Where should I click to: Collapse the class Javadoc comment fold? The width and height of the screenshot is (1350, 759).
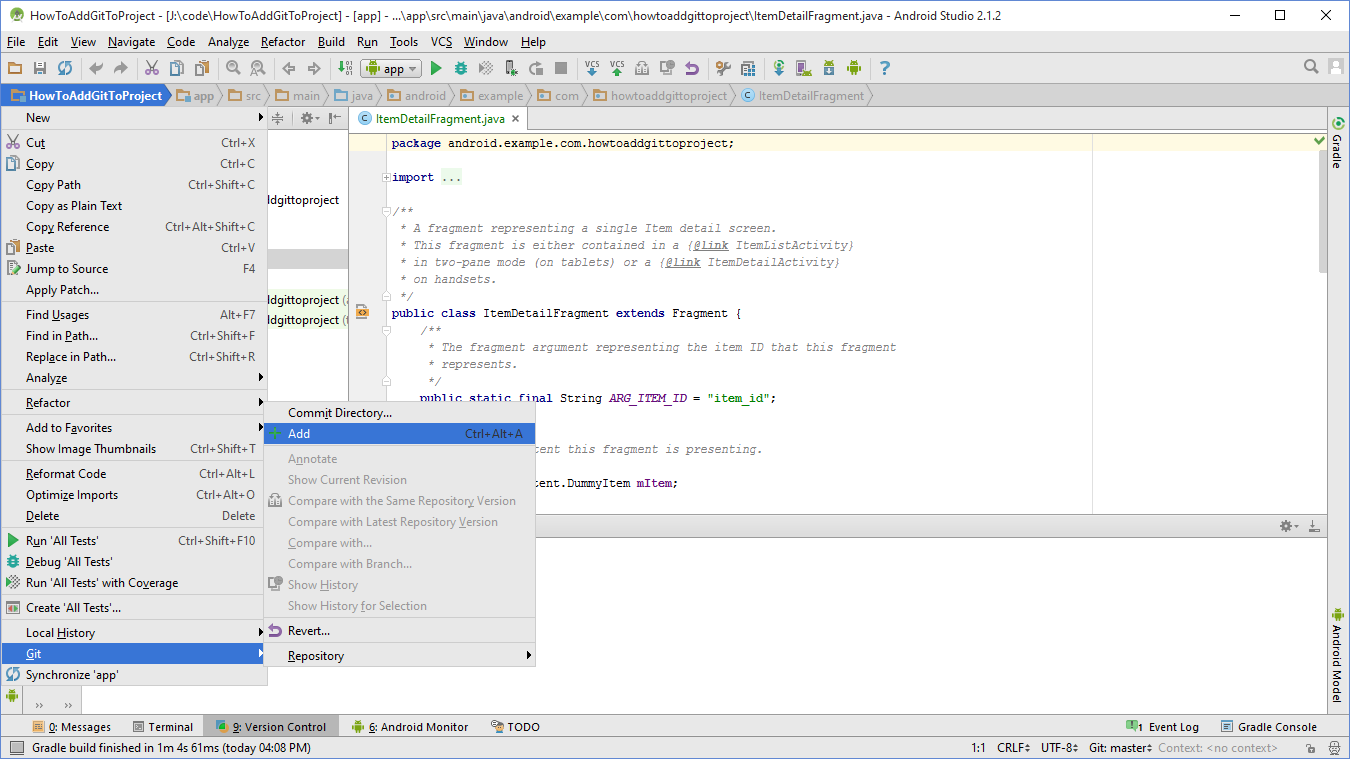(386, 211)
